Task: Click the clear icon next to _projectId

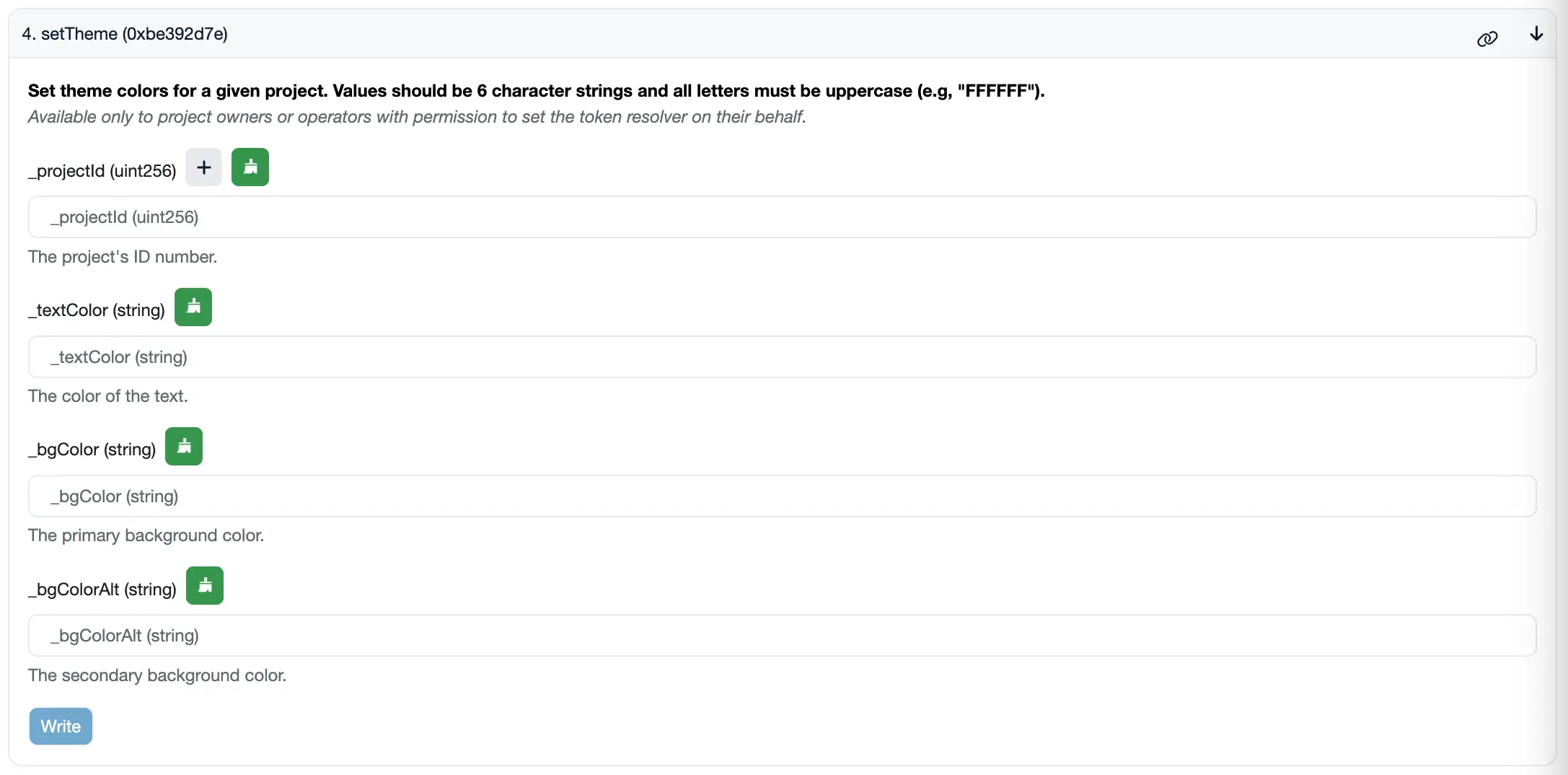Action: click(250, 167)
